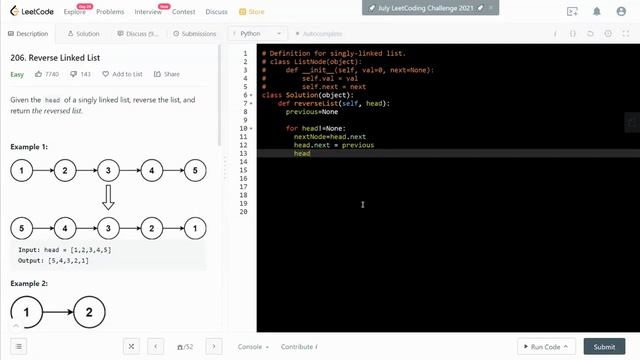Click the description panel scrollbar
The width and height of the screenshot is (640, 360).
(220, 96)
